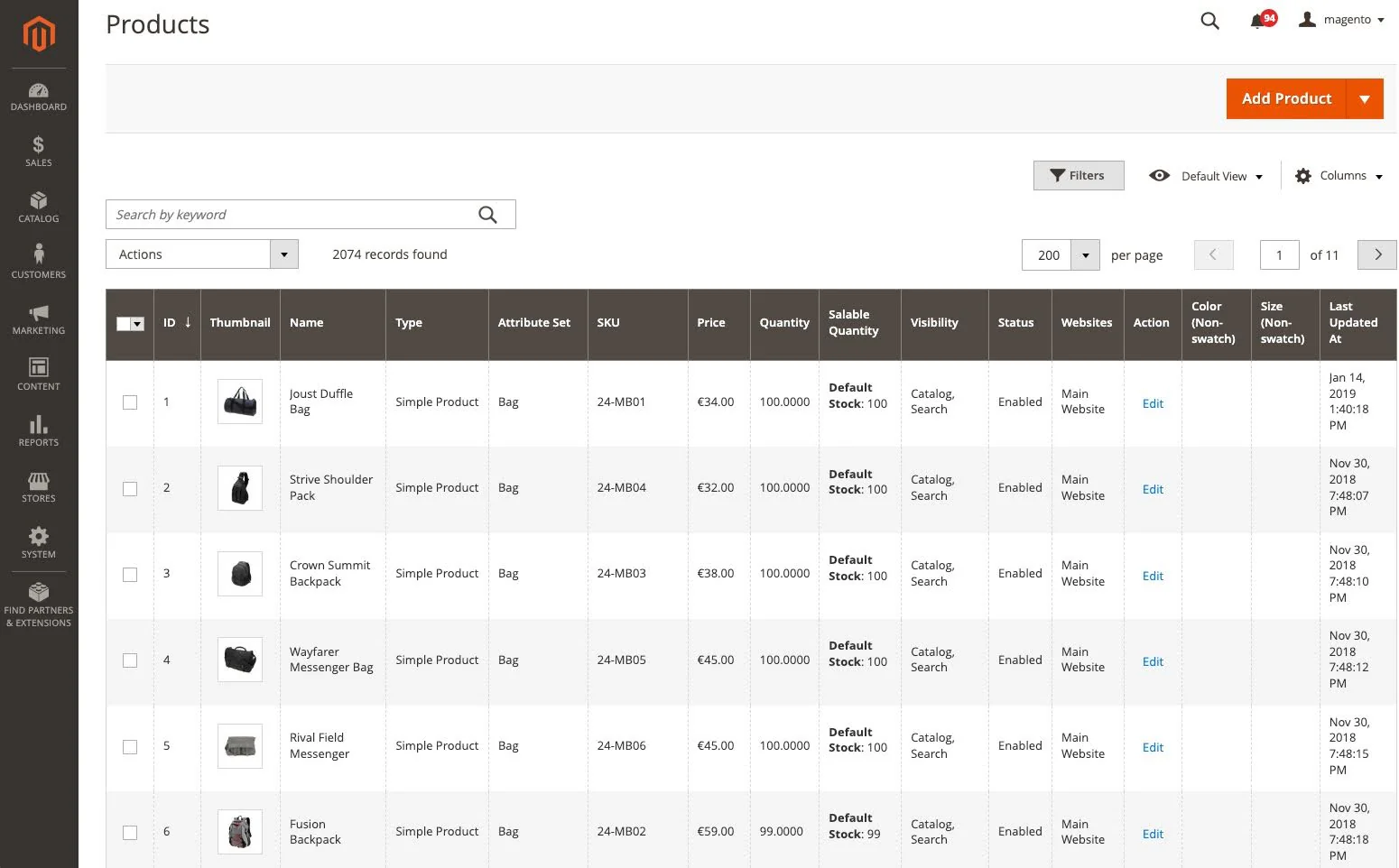Select all products with header checkbox
The height and width of the screenshot is (868, 1399).
point(130,323)
